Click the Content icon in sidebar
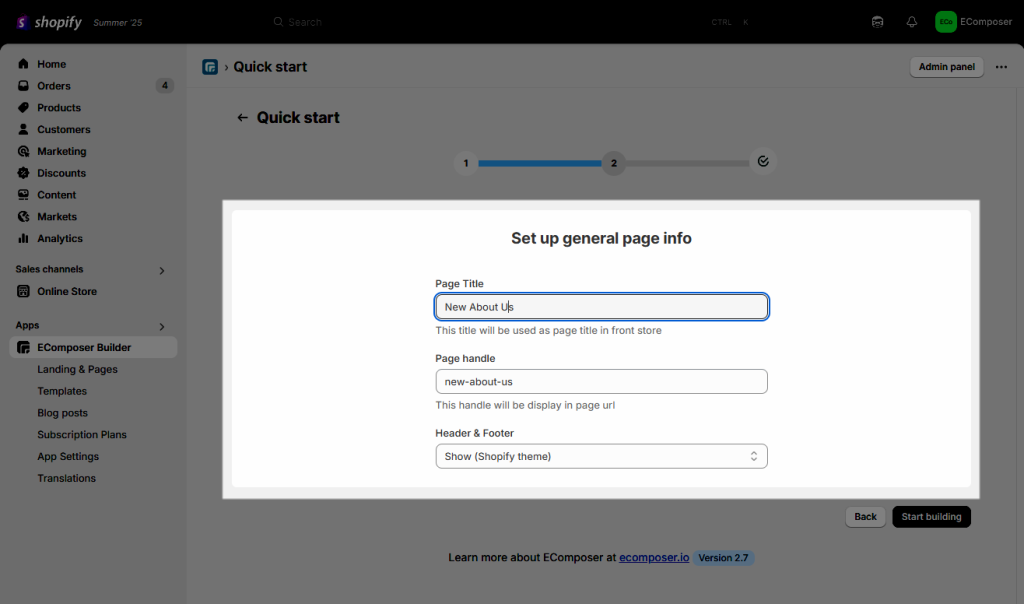1024x604 pixels. tap(24, 195)
